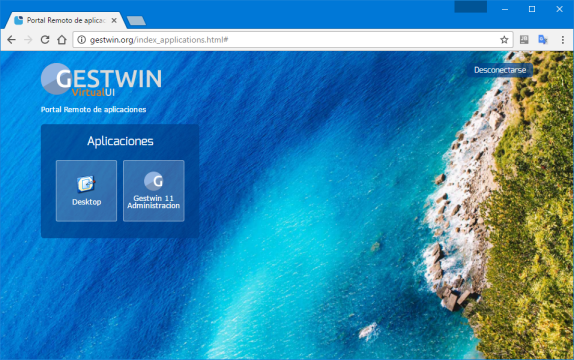Image resolution: width=574 pixels, height=360 pixels.
Task: Click the browser forward arrow
Action: coord(28,40)
